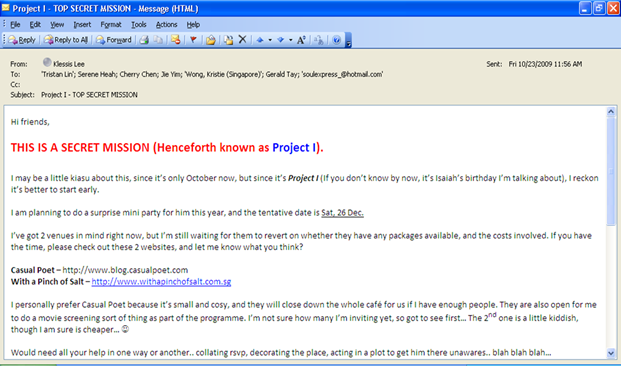The height and width of the screenshot is (366, 621).
Task: Click recipient Jie Yim in To field
Action: [170, 74]
